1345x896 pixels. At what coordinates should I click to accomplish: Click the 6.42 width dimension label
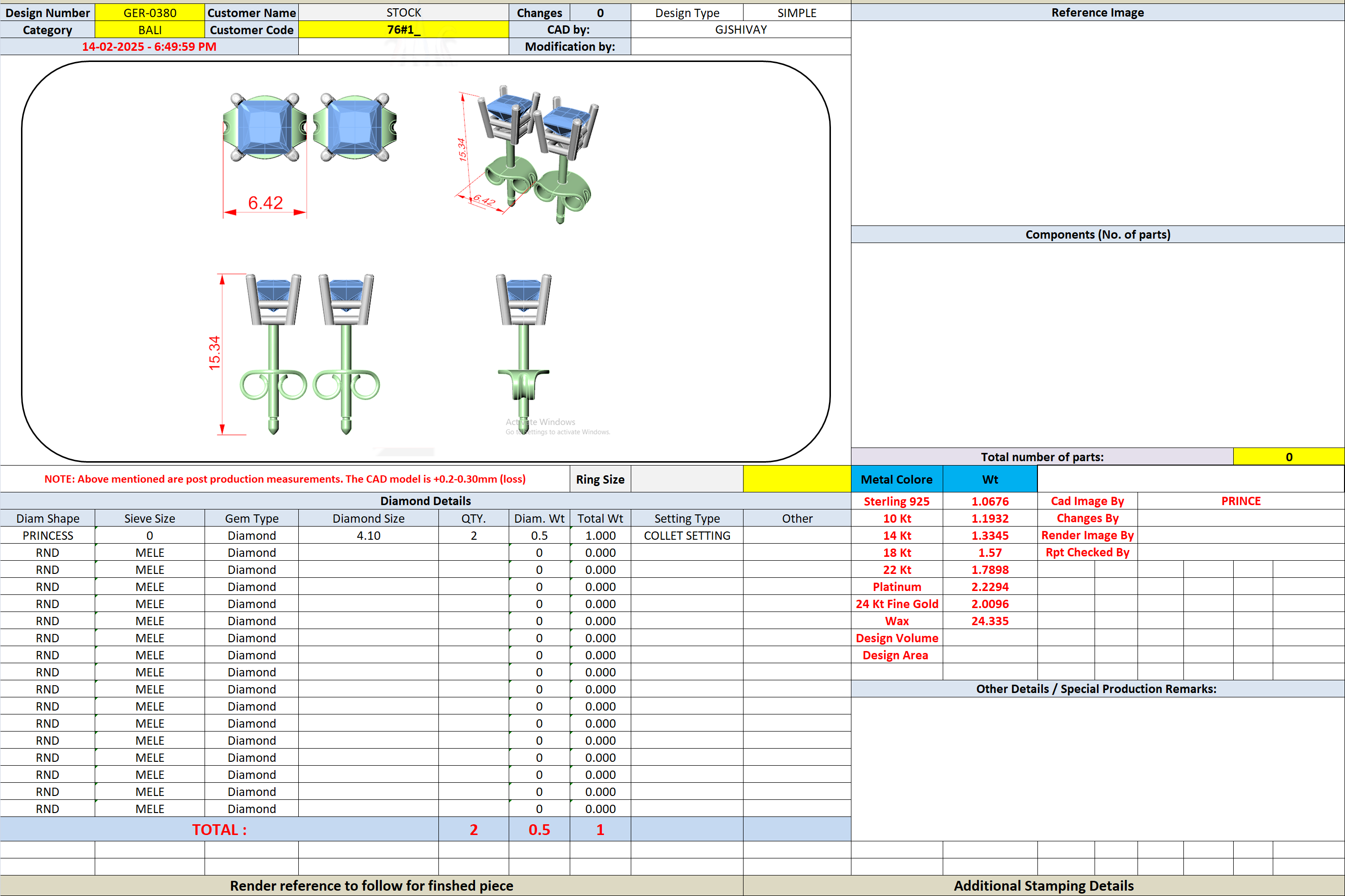pyautogui.click(x=265, y=203)
